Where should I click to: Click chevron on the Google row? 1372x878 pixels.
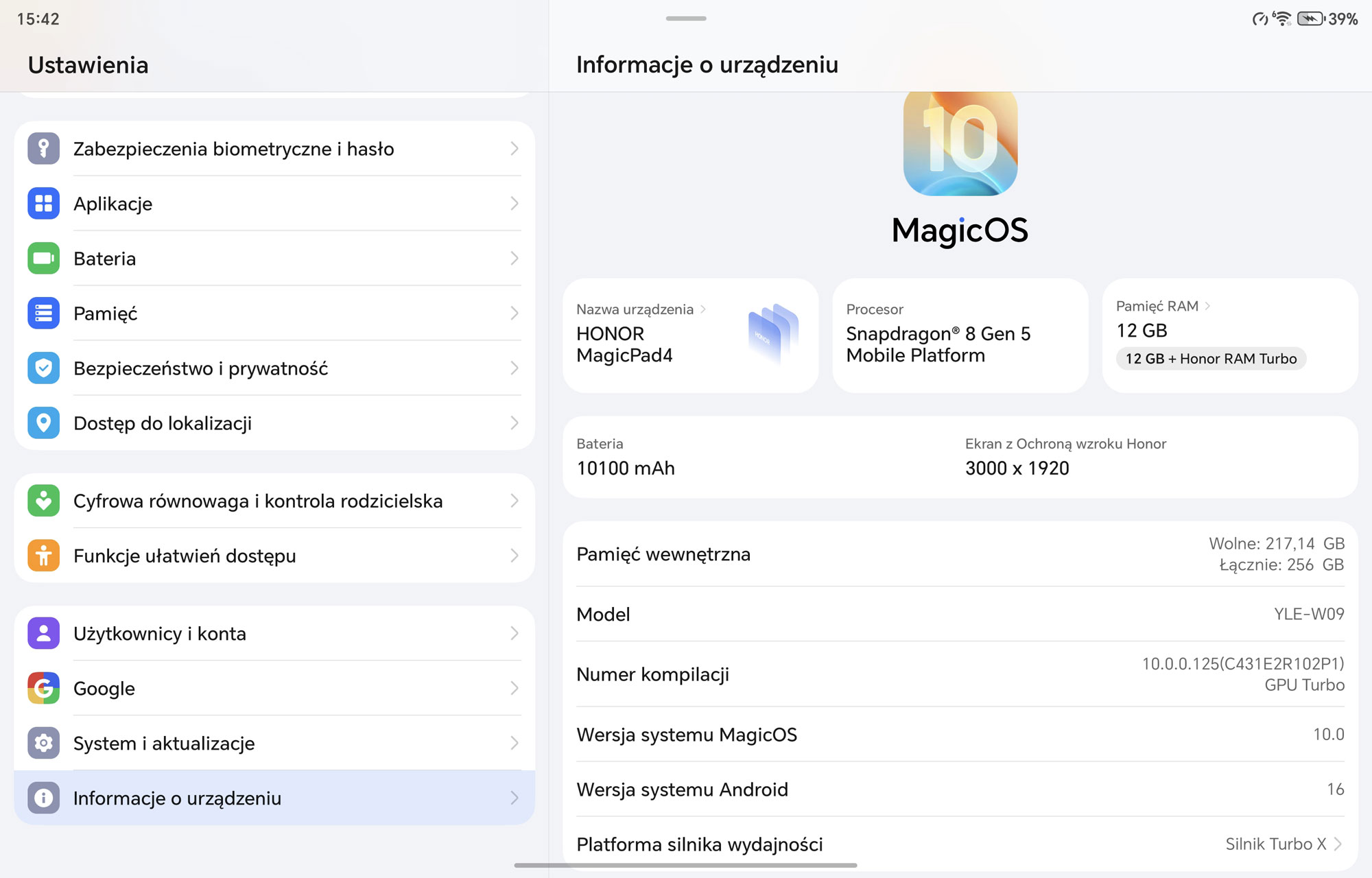point(514,688)
